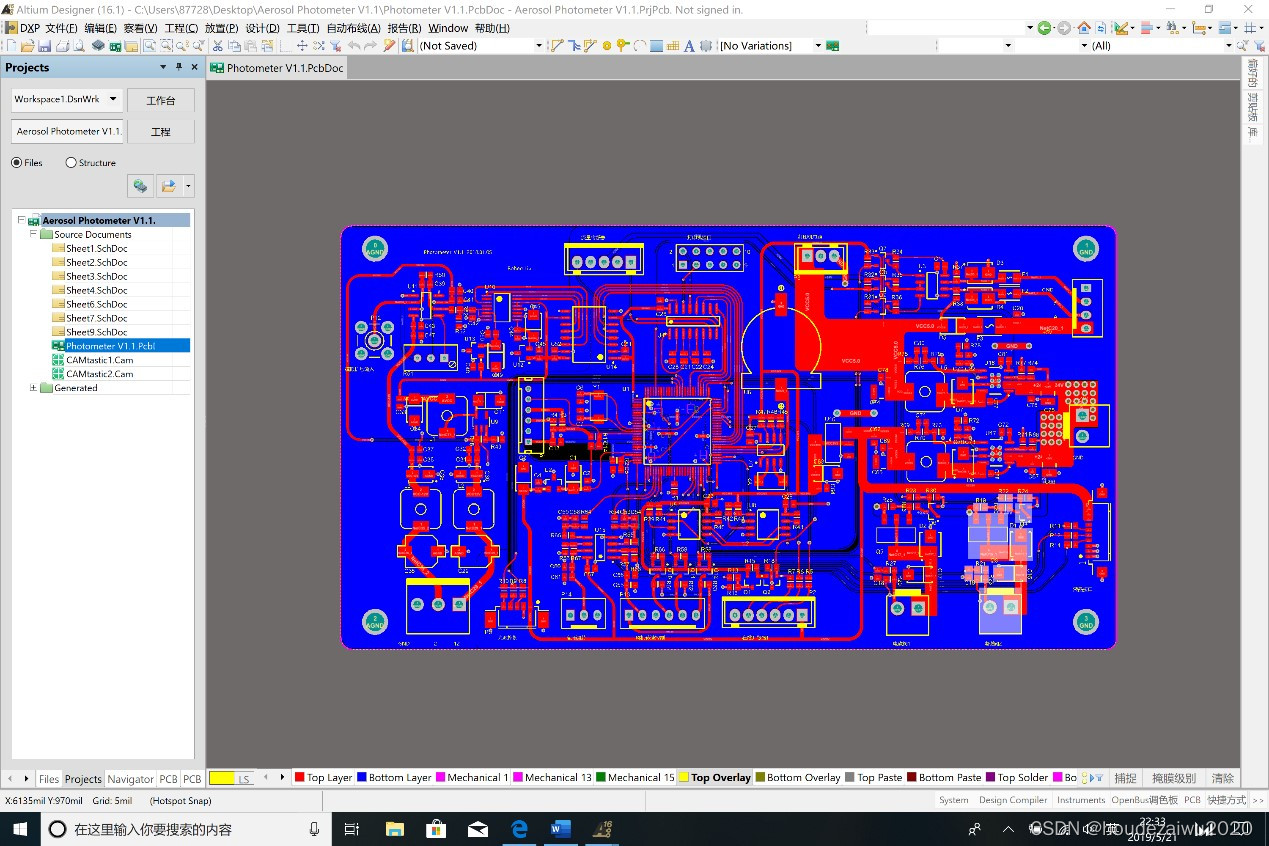Open the 工具(T) menu
This screenshot has width=1269, height=846.
(x=303, y=28)
